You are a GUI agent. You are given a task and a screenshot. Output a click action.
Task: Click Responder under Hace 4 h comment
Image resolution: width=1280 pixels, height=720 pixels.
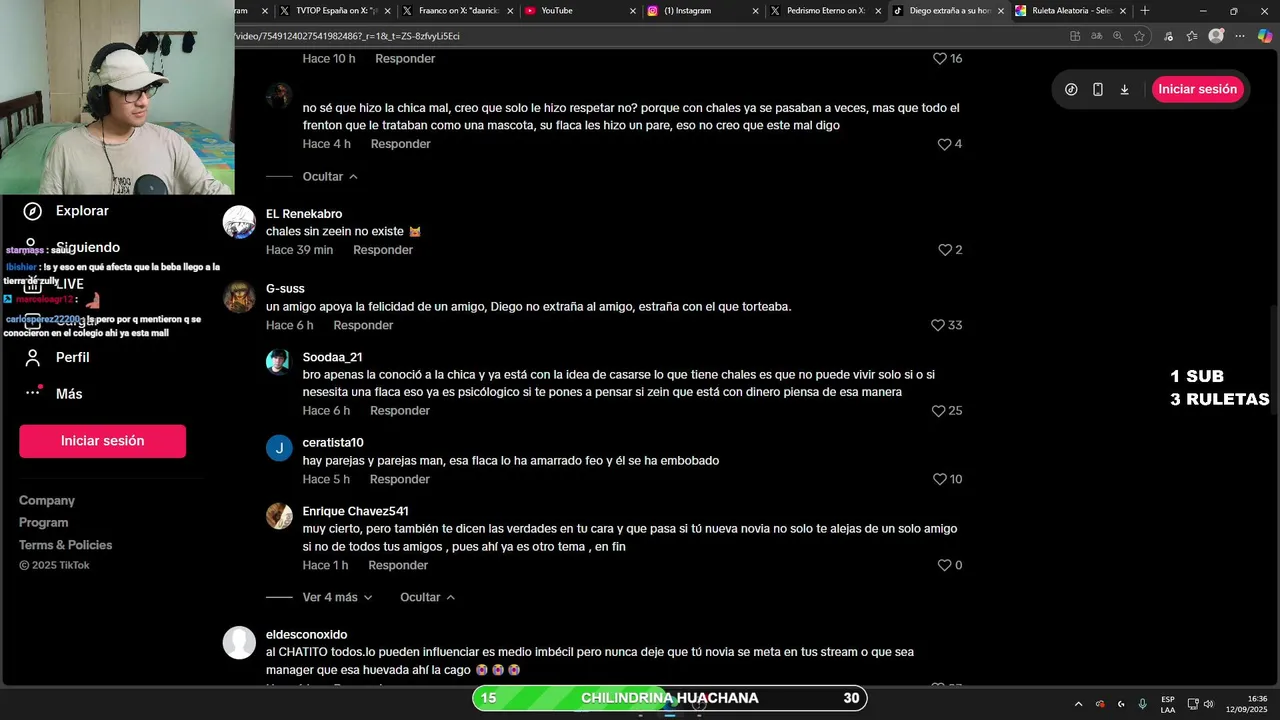[401, 144]
